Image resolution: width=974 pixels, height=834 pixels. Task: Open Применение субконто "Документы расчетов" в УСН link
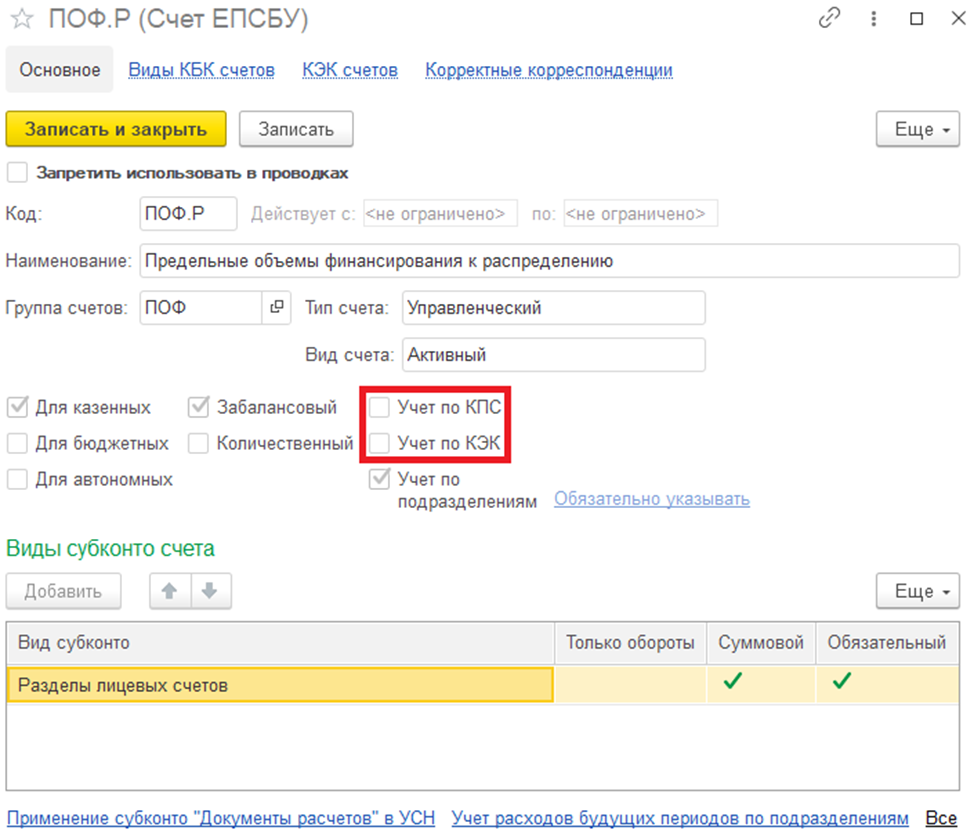pos(221,818)
